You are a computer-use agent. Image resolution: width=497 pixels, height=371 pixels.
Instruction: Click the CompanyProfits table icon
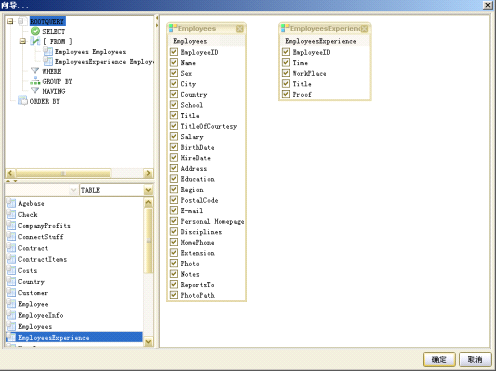11,226
